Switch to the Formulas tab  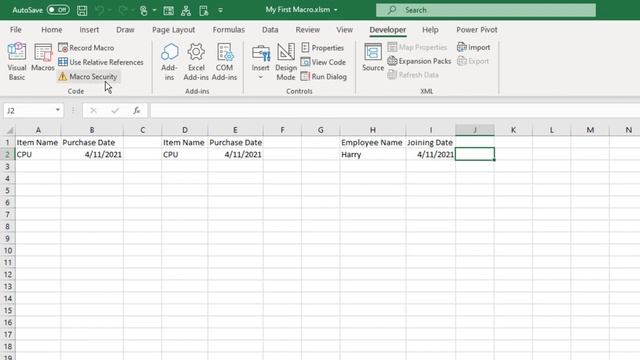[x=229, y=30]
